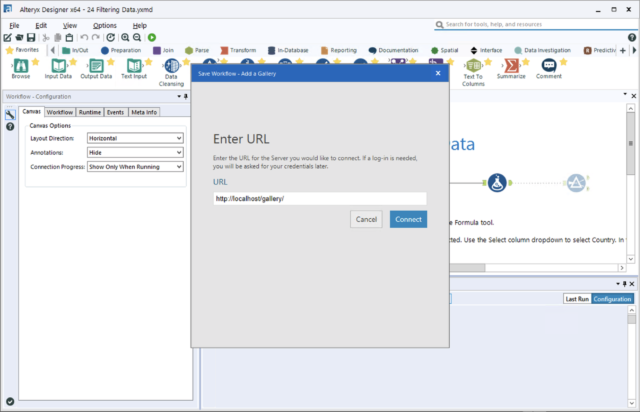The width and height of the screenshot is (640, 412).
Task: Click Cancel in the Add a Gallery dialog
Action: coord(366,219)
